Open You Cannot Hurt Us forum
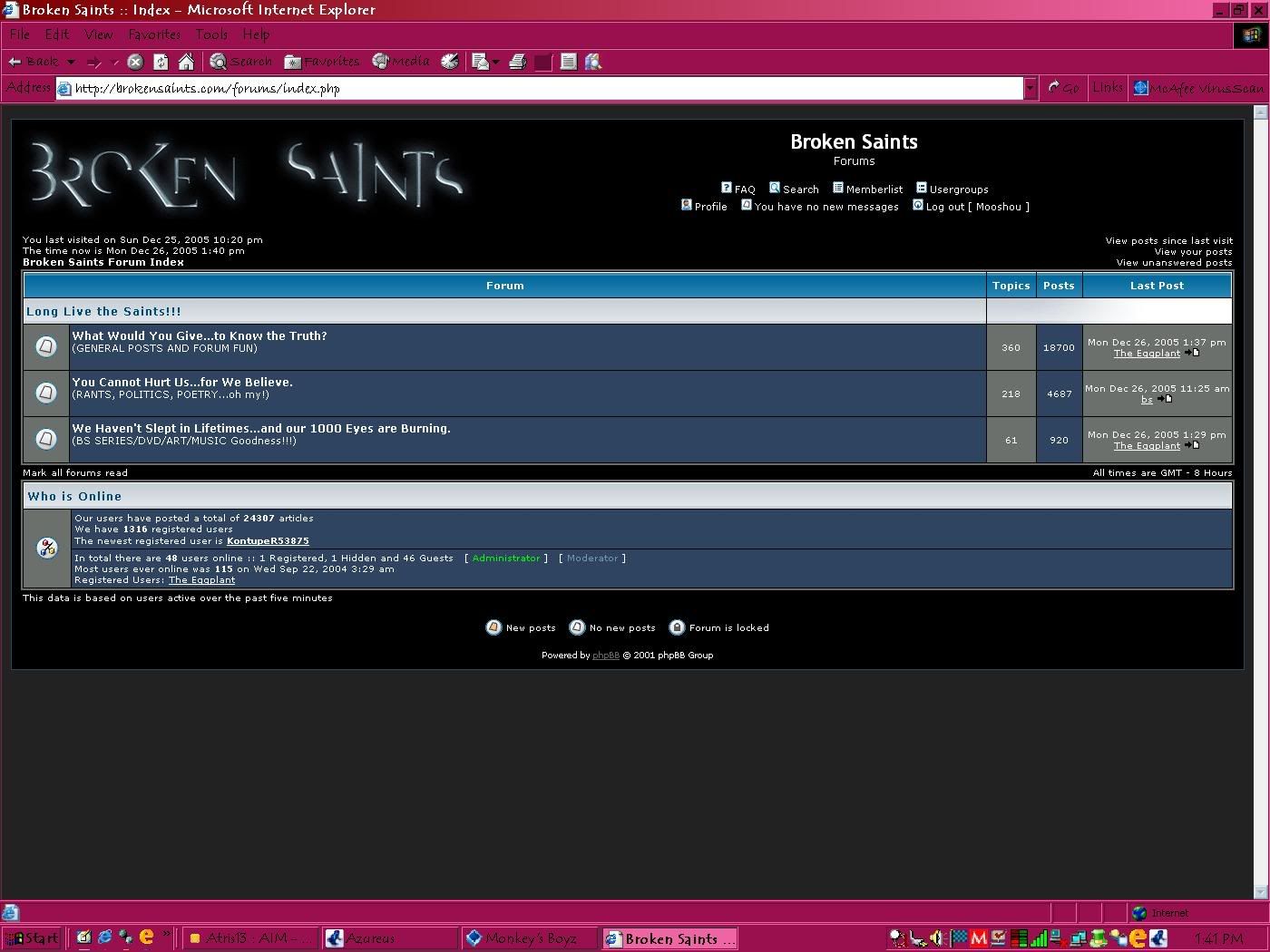The image size is (1270, 952). tap(182, 382)
